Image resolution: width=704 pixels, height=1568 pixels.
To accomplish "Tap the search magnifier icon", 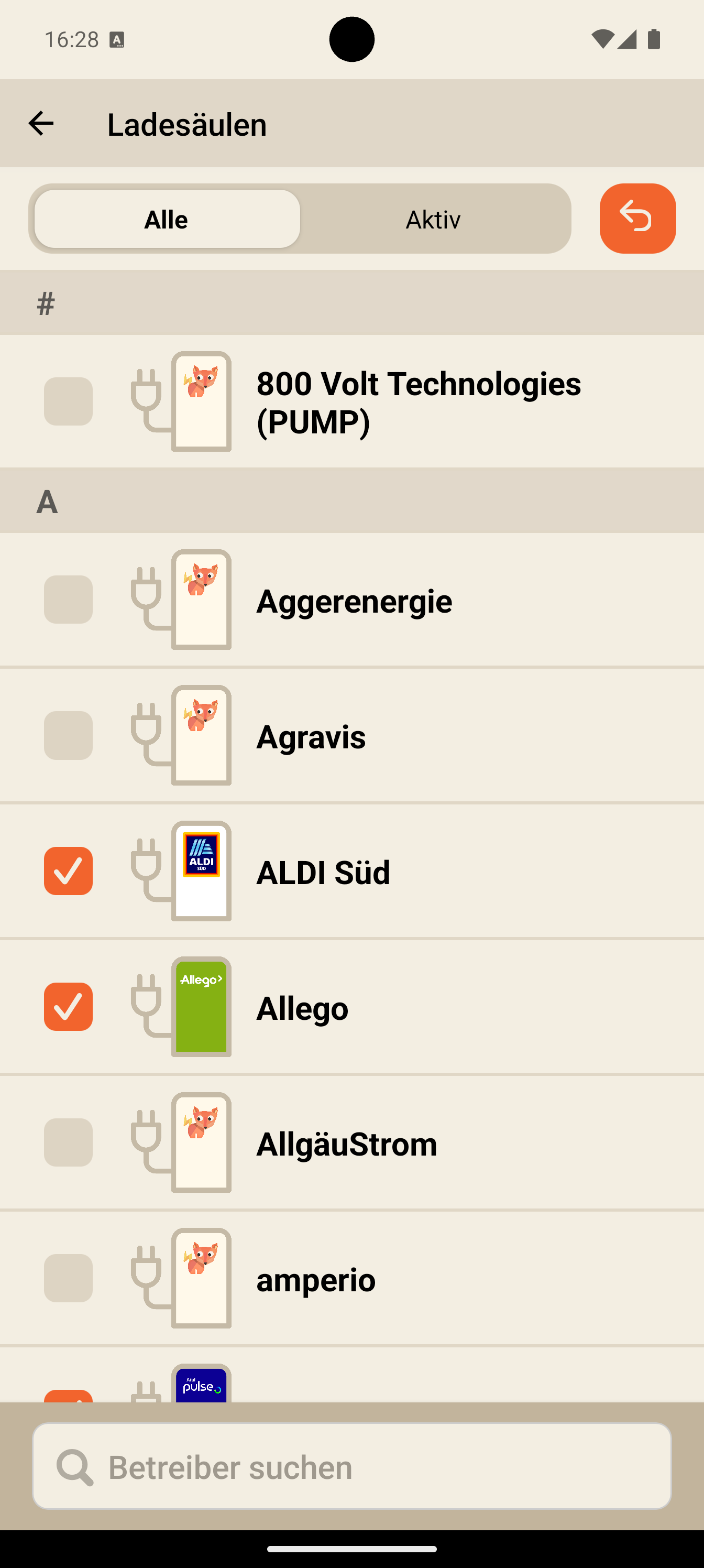I will tap(74, 1467).
